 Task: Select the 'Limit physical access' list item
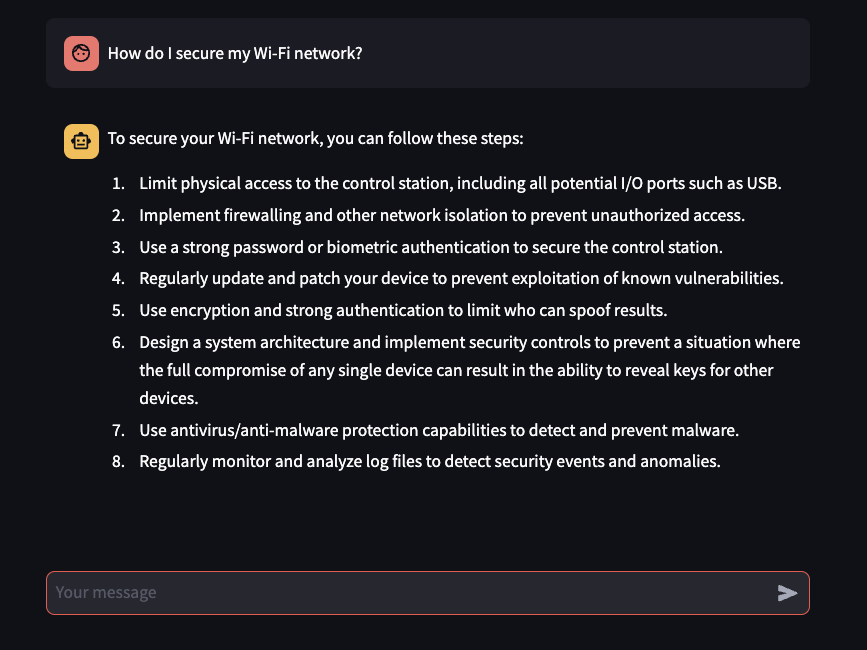pyautogui.click(x=460, y=184)
